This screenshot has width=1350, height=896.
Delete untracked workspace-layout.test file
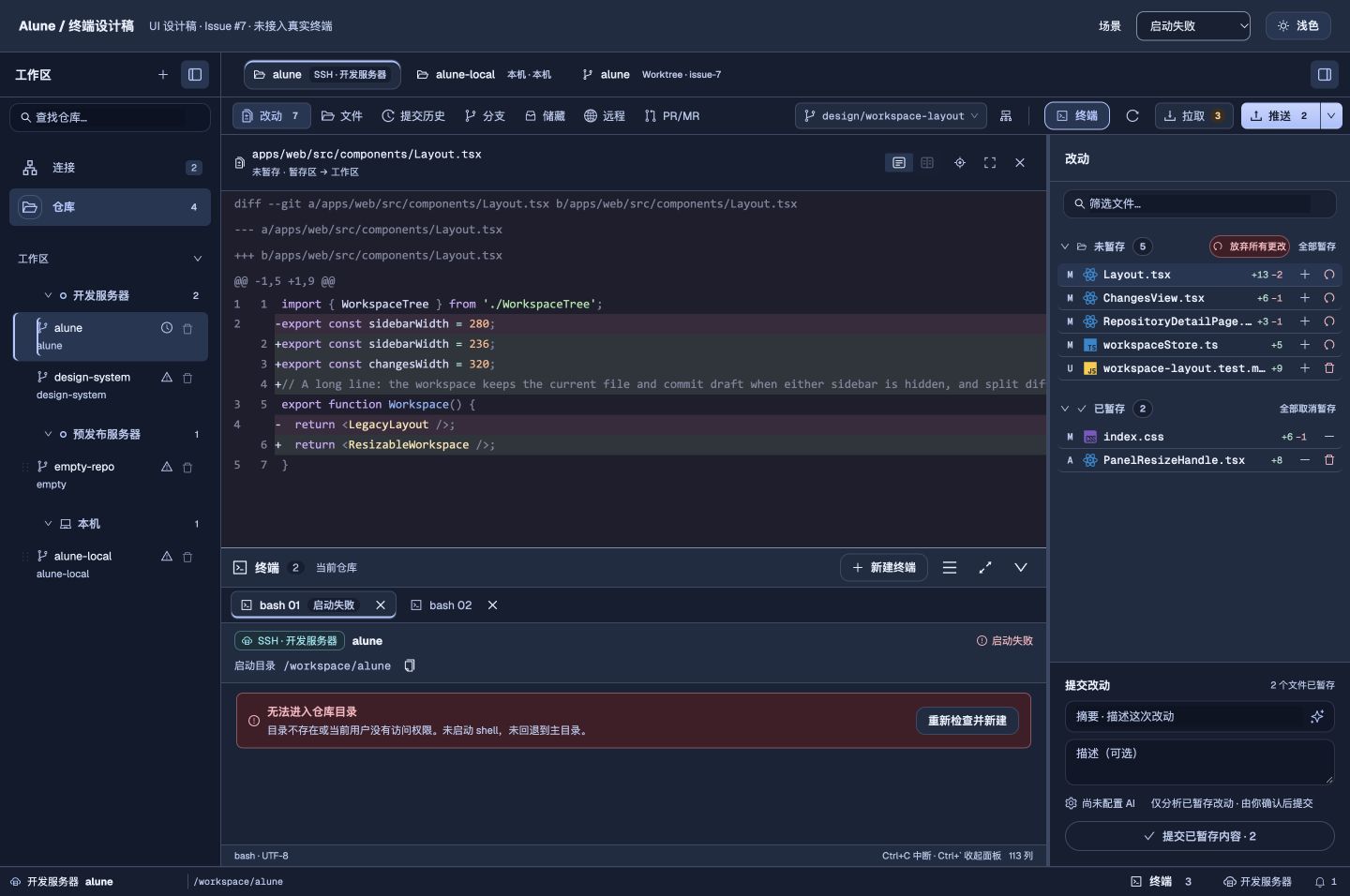coord(1328,368)
